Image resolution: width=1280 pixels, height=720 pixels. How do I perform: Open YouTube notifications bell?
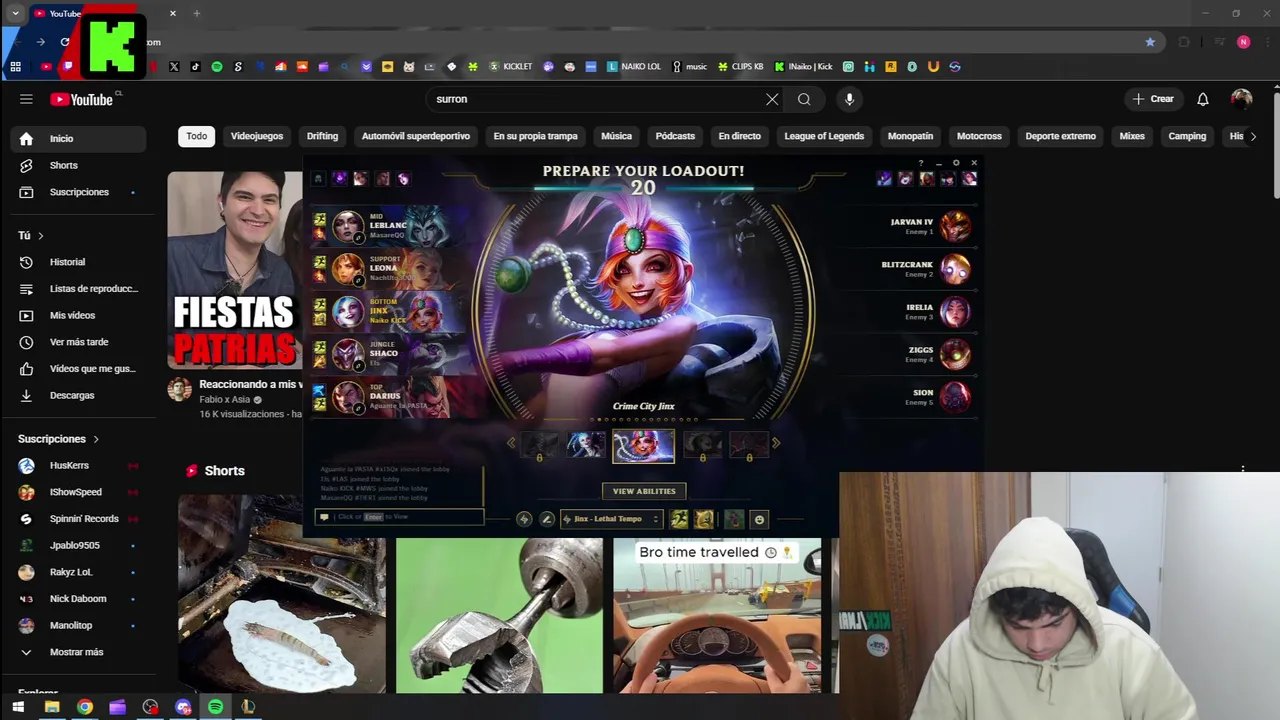pos(1203,99)
